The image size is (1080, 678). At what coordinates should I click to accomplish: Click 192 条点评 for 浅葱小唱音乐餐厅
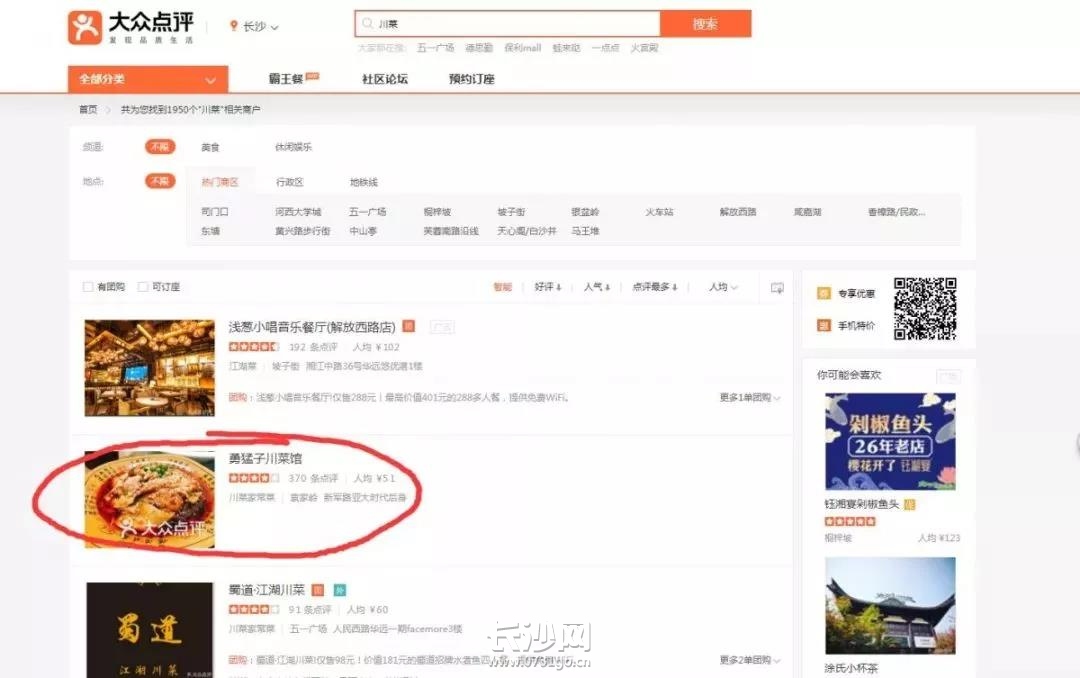(x=313, y=347)
